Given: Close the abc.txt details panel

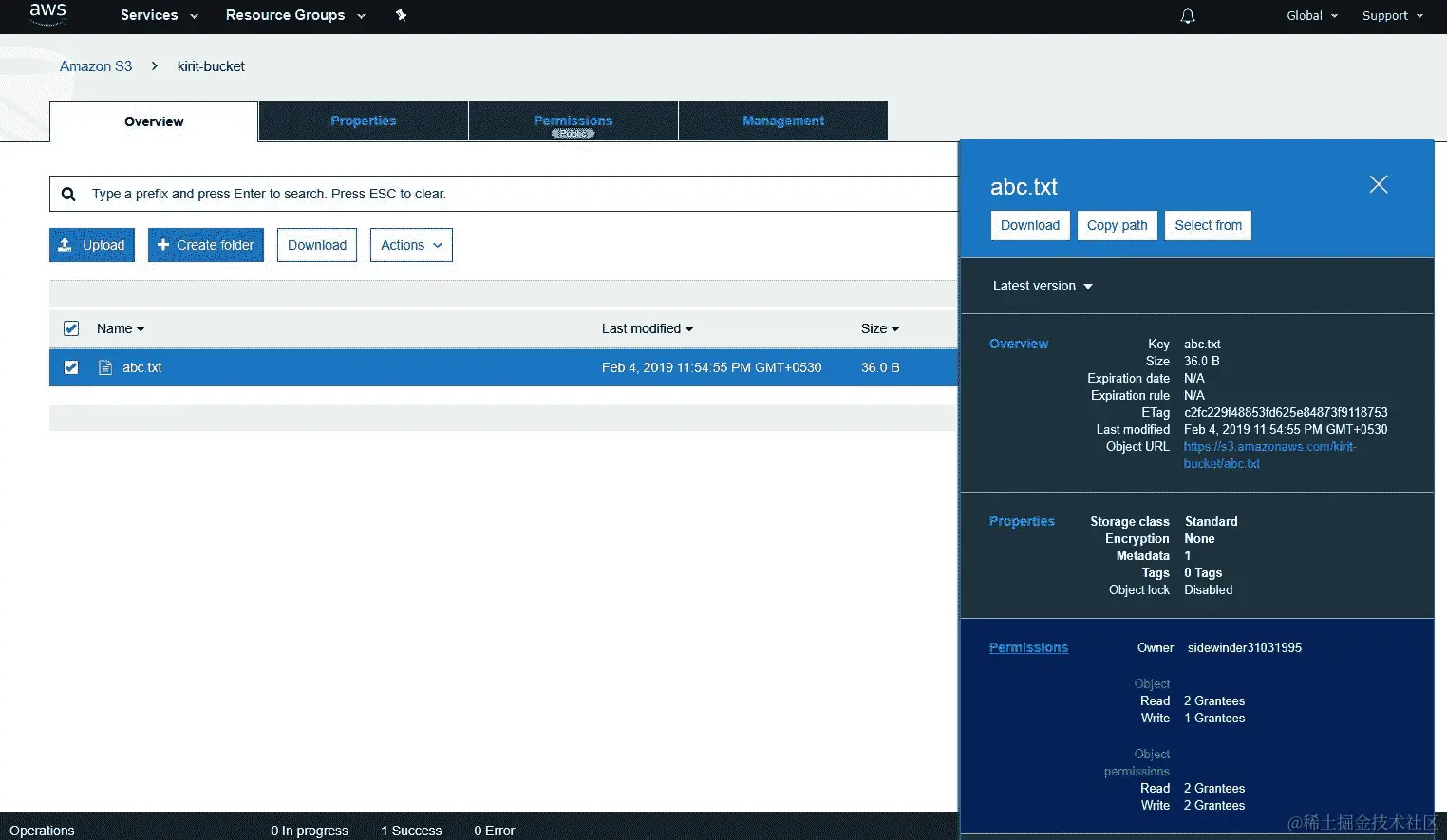Looking at the screenshot, I should (x=1379, y=184).
